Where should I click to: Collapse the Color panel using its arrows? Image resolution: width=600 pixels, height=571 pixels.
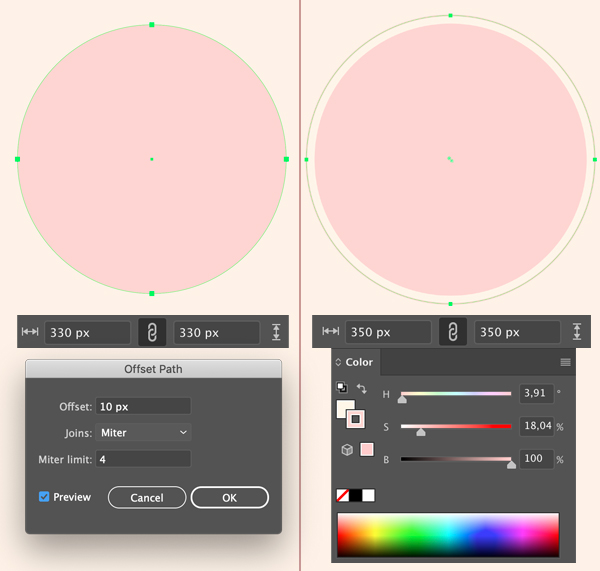pos(338,362)
